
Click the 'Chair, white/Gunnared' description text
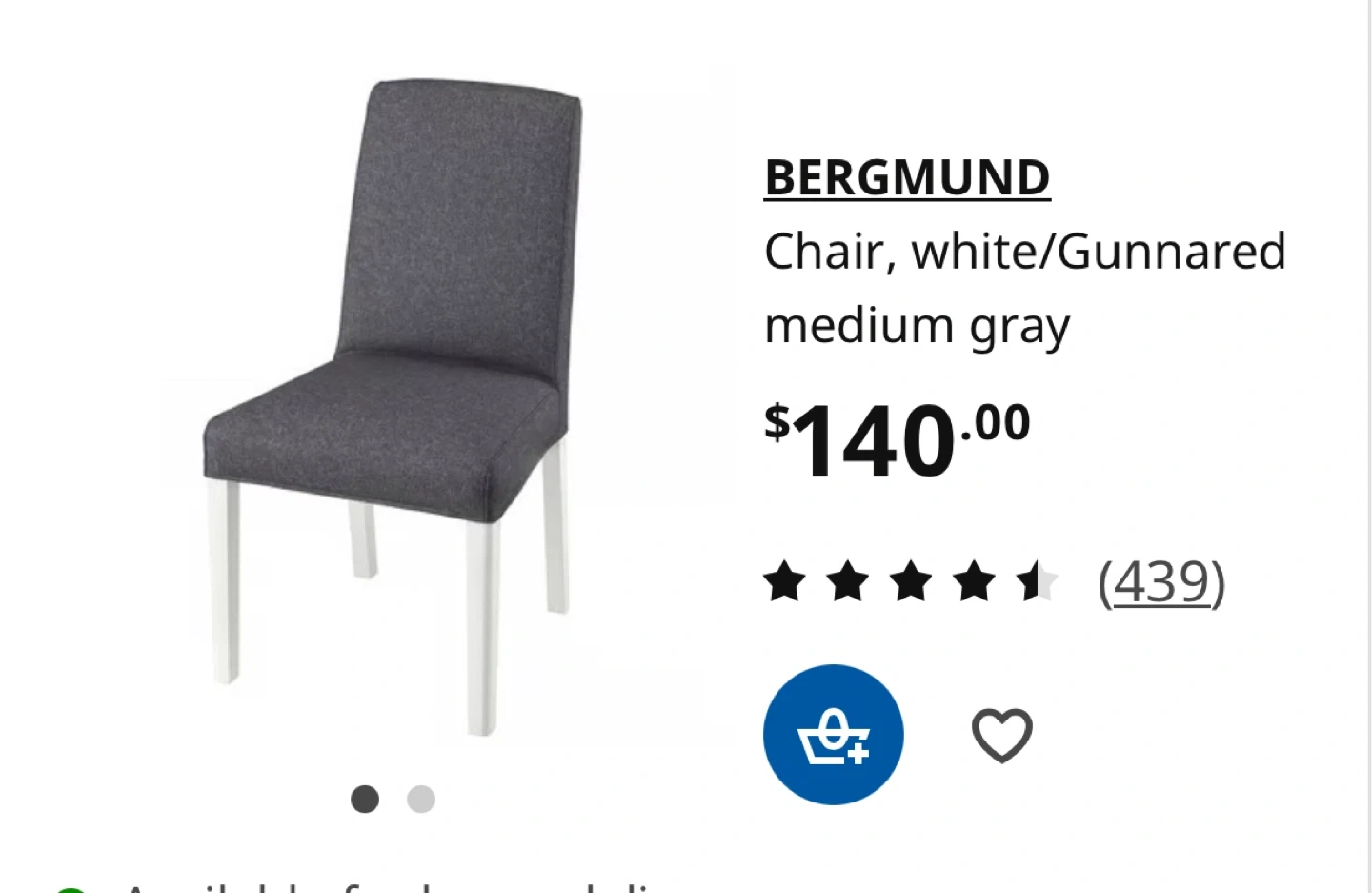pos(1025,252)
